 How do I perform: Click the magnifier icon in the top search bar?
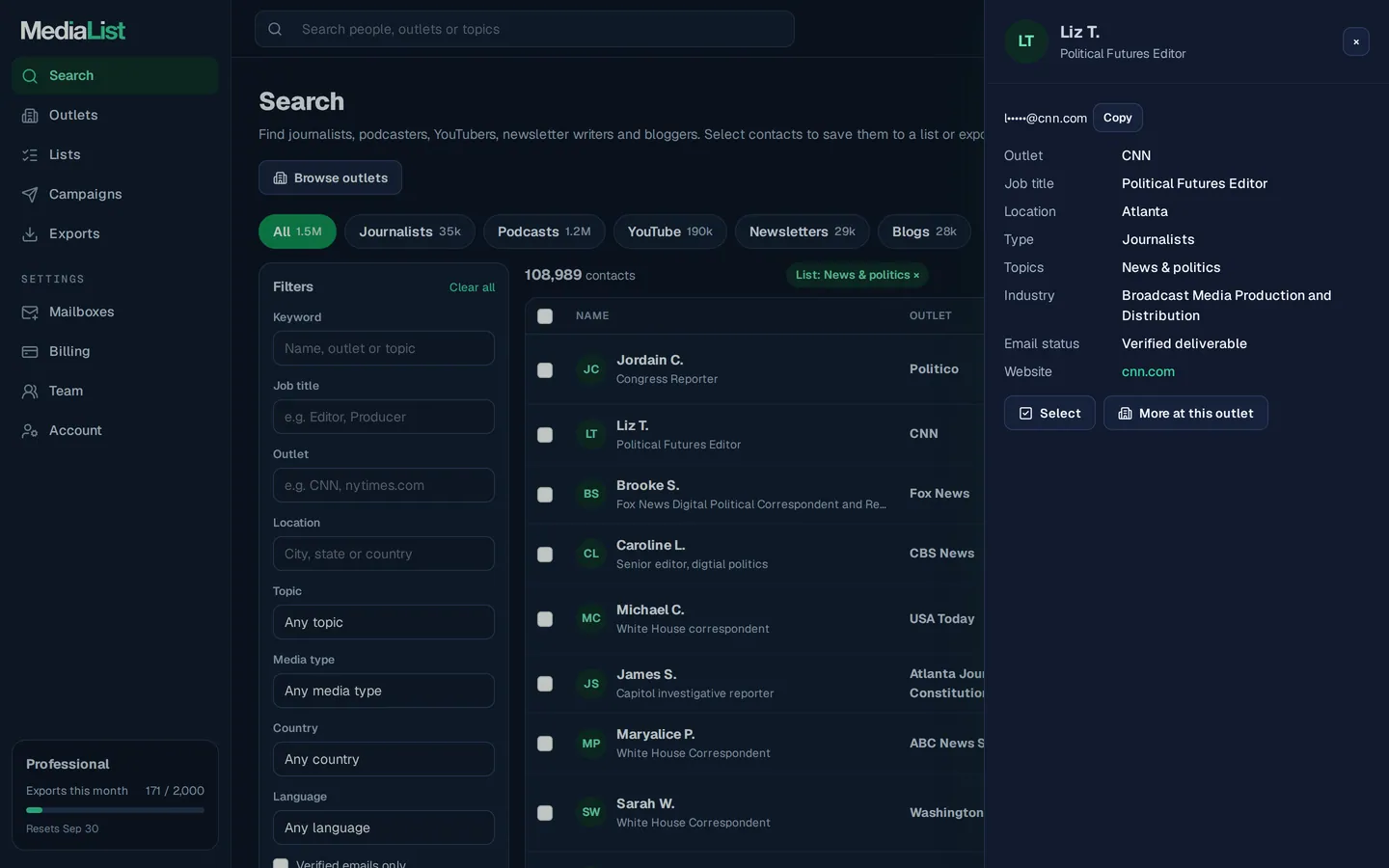[x=275, y=29]
